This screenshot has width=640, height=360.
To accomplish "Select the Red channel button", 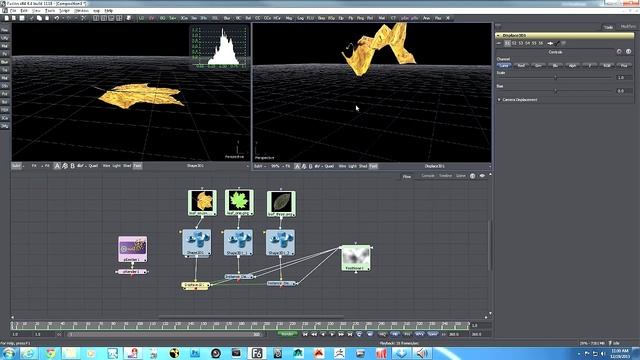I will [521, 65].
